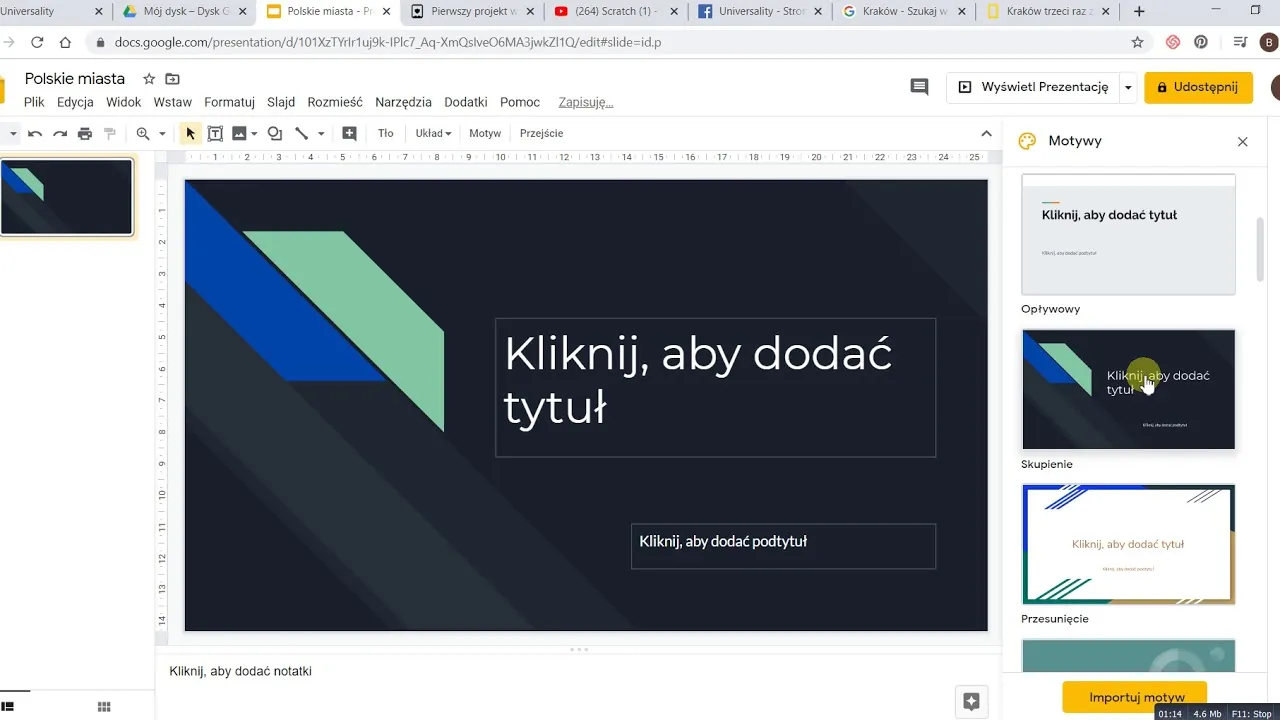Viewport: 1280px width, 720px height.
Task: Bookmark this page with star icon
Action: tap(1137, 43)
